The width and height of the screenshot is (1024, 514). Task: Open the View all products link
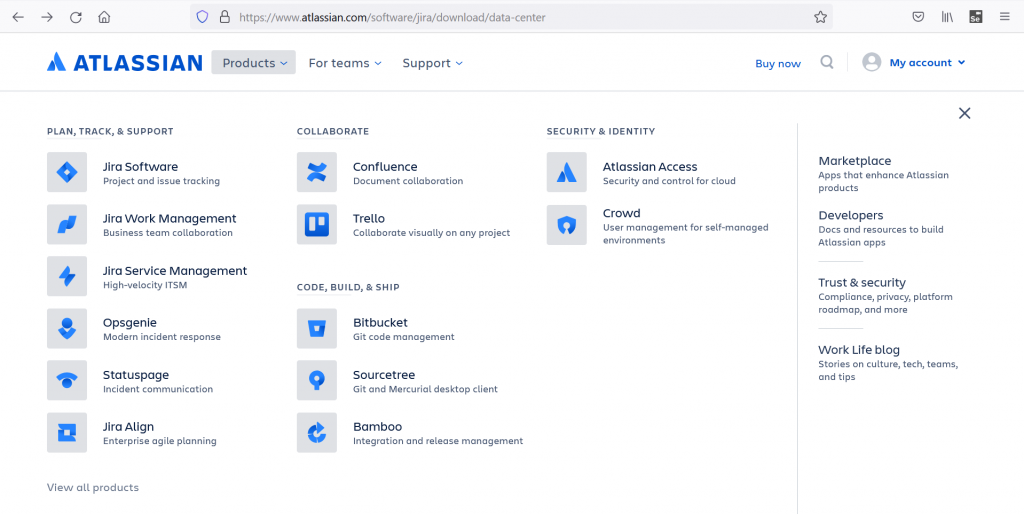tap(93, 487)
